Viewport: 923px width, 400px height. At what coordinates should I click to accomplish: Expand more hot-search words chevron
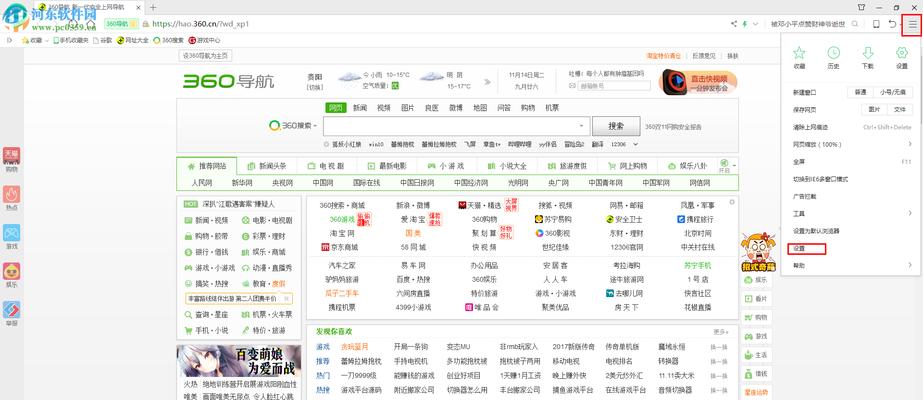(635, 144)
